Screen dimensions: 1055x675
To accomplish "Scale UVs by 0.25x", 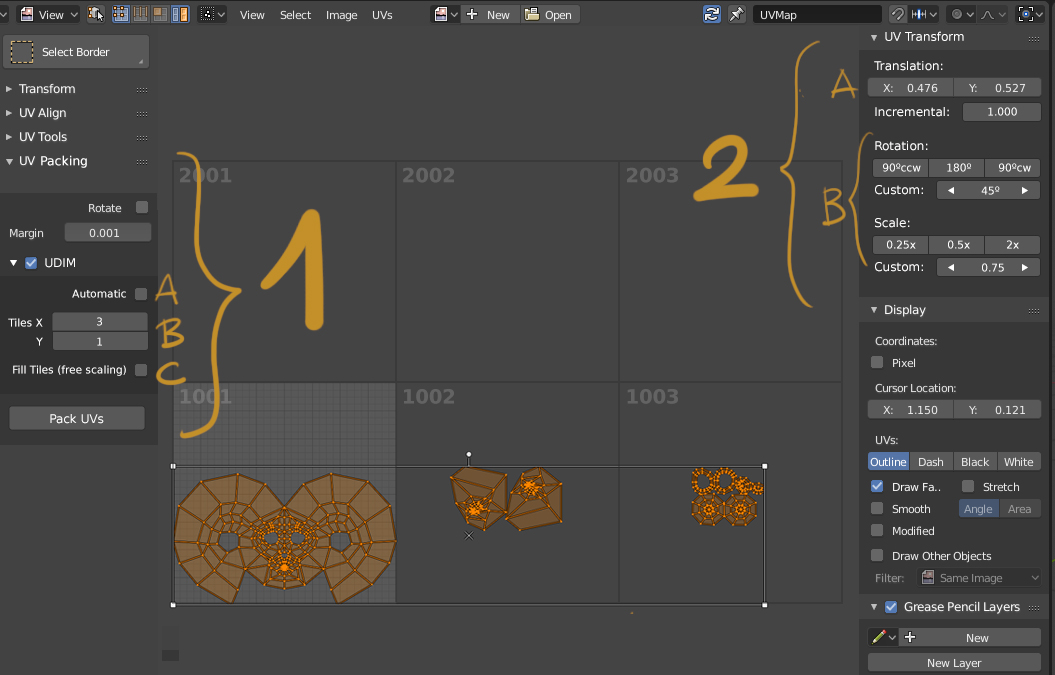I will pos(901,245).
